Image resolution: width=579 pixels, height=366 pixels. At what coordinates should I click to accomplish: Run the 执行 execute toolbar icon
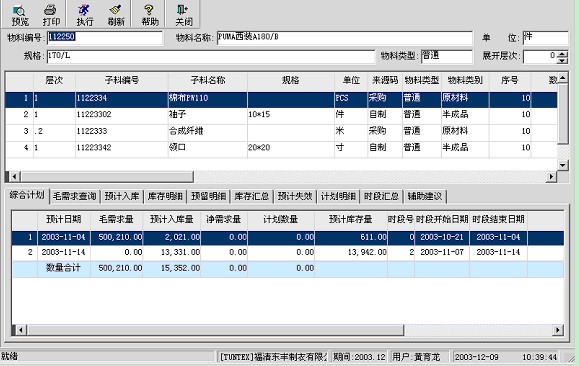(x=85, y=15)
